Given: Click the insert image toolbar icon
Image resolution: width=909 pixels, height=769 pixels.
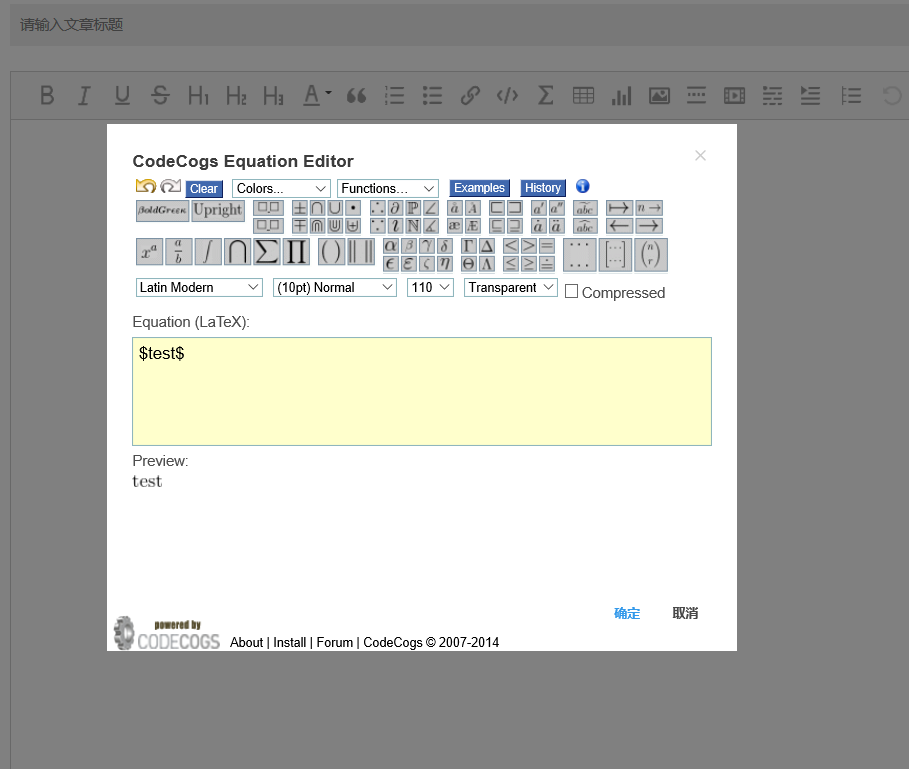Looking at the screenshot, I should click(659, 96).
